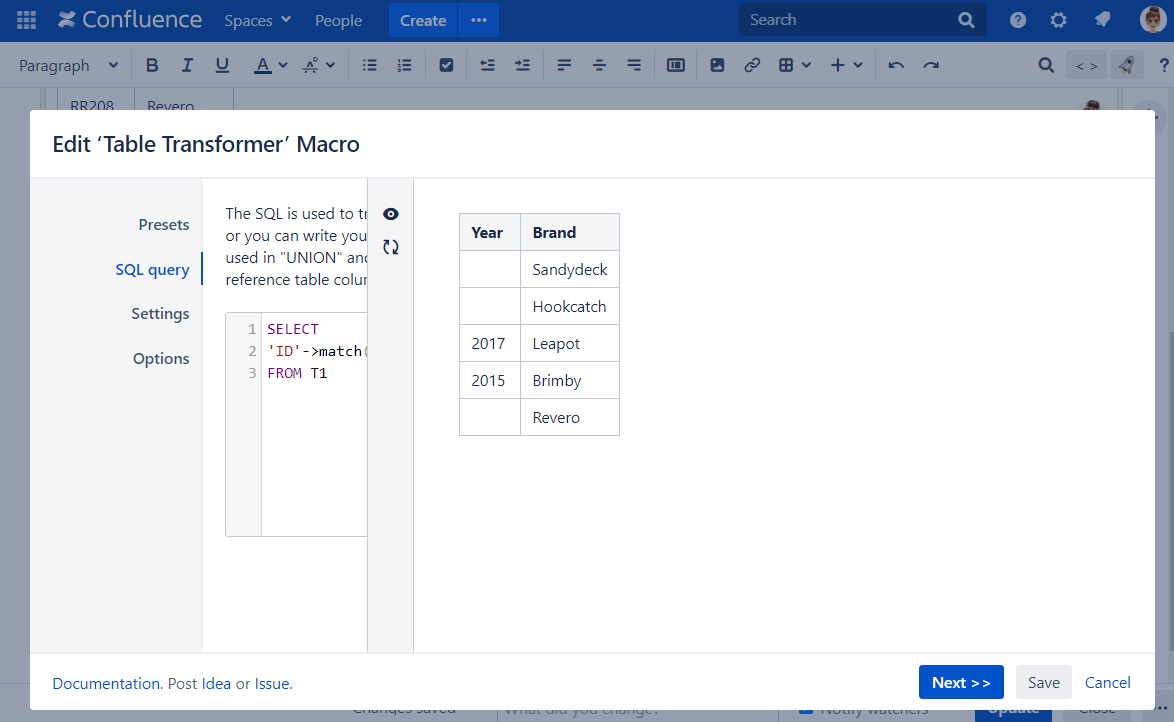Screen dimensions: 1174x722
Task: Apply the text color button
Action: click(x=262, y=65)
